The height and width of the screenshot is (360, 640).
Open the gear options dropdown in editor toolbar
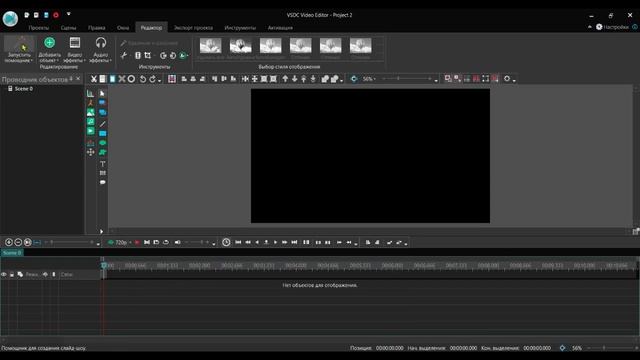509,79
